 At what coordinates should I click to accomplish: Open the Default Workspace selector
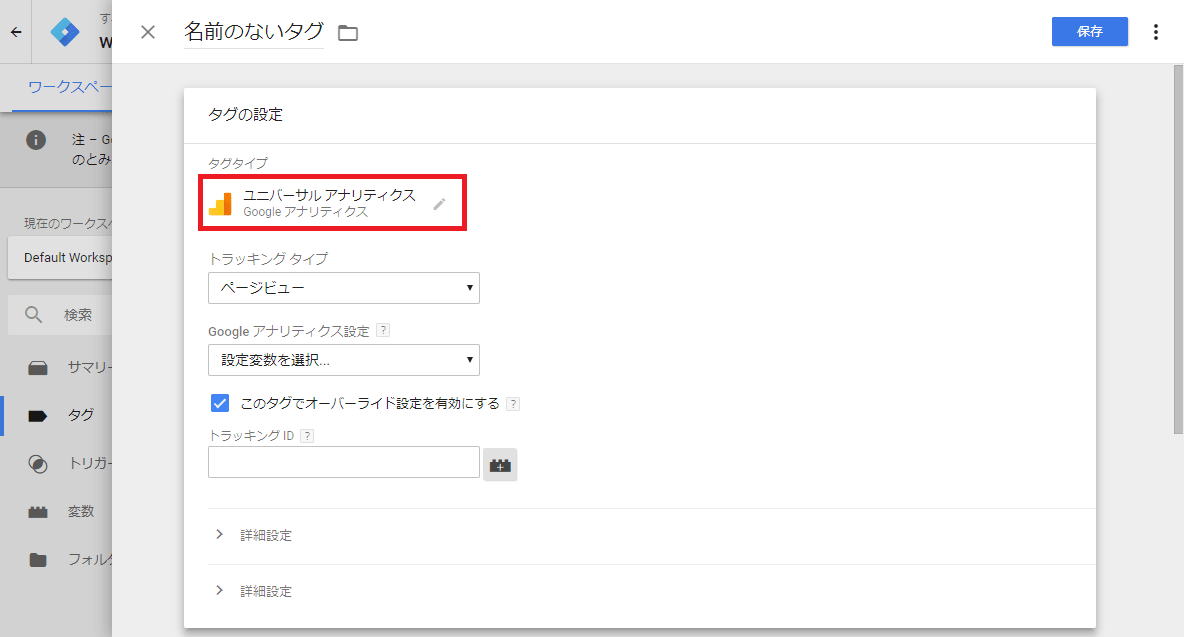coord(60,257)
